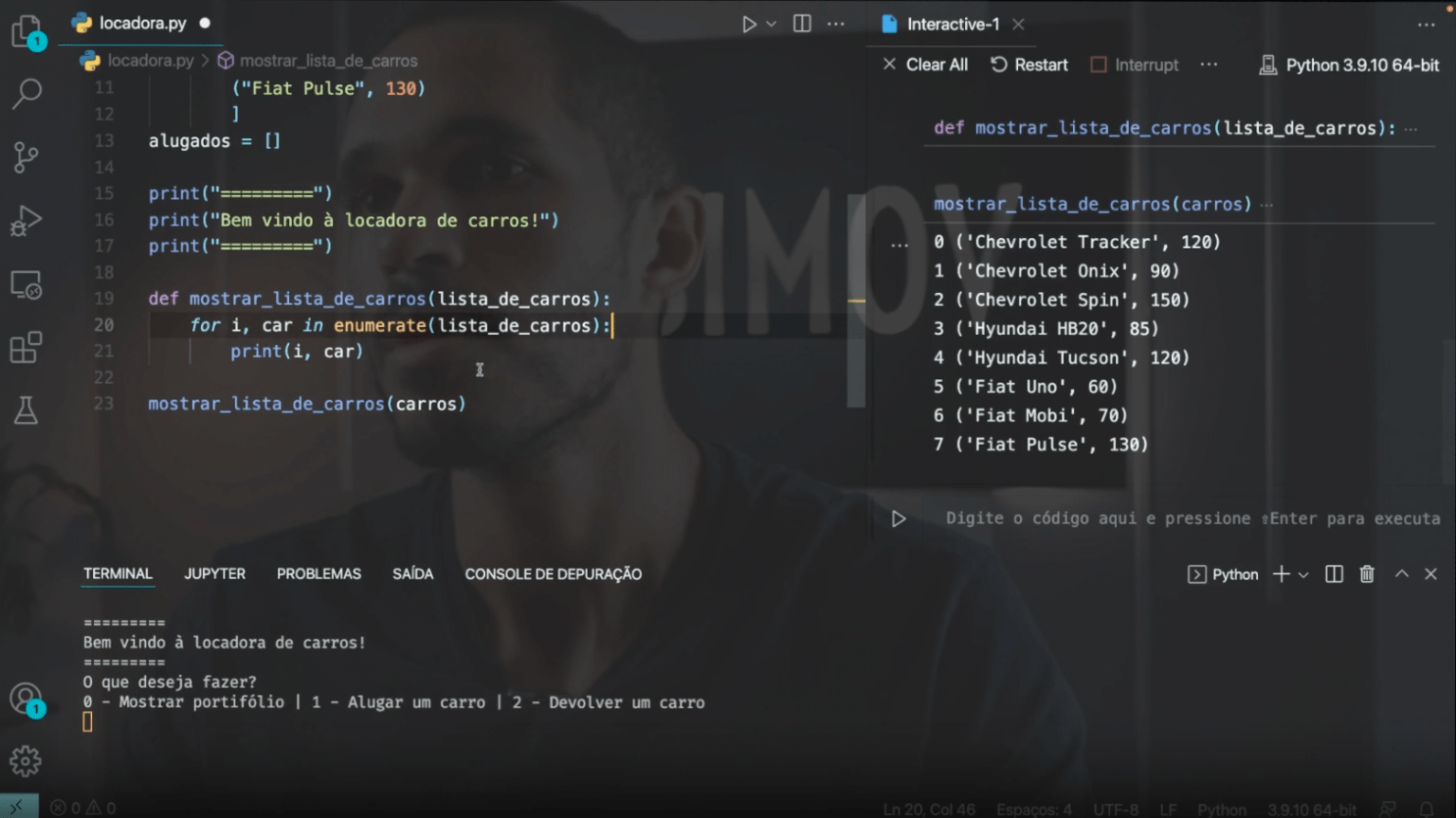Viewport: 1456px width, 818px height.
Task: Maximize the panel with the chevron-up control
Action: tap(1400, 573)
